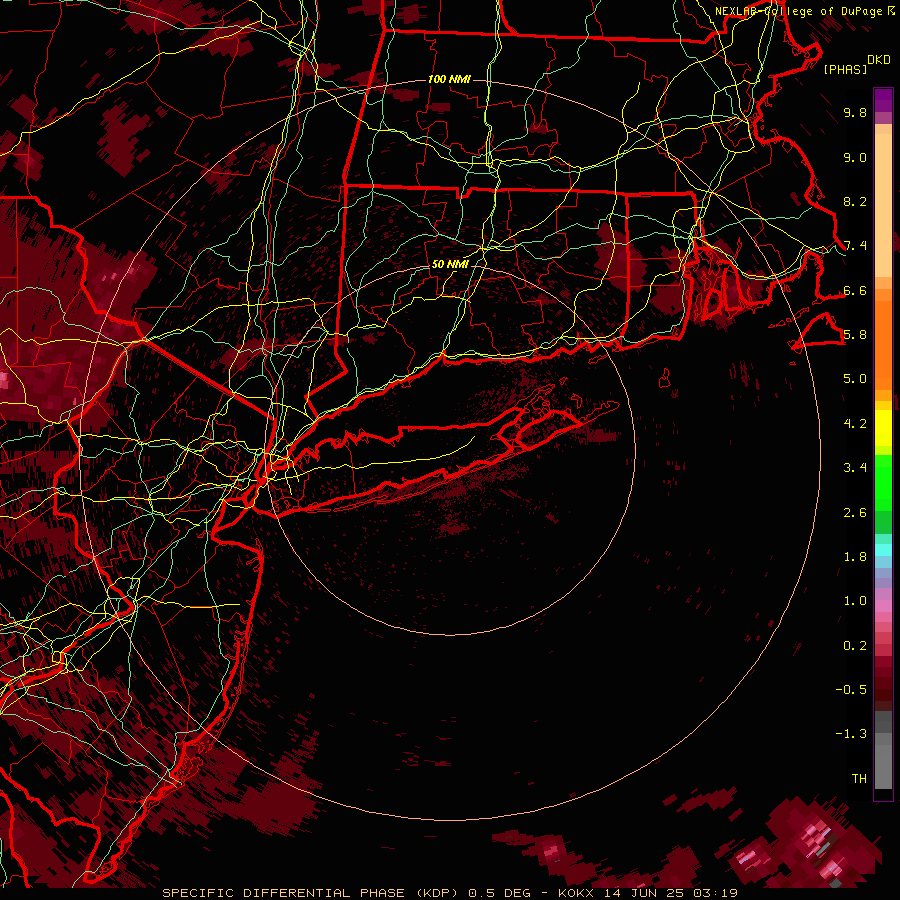This screenshot has width=900, height=900.
Task: Select the 5.0 value on the color scale
Action: click(x=855, y=379)
